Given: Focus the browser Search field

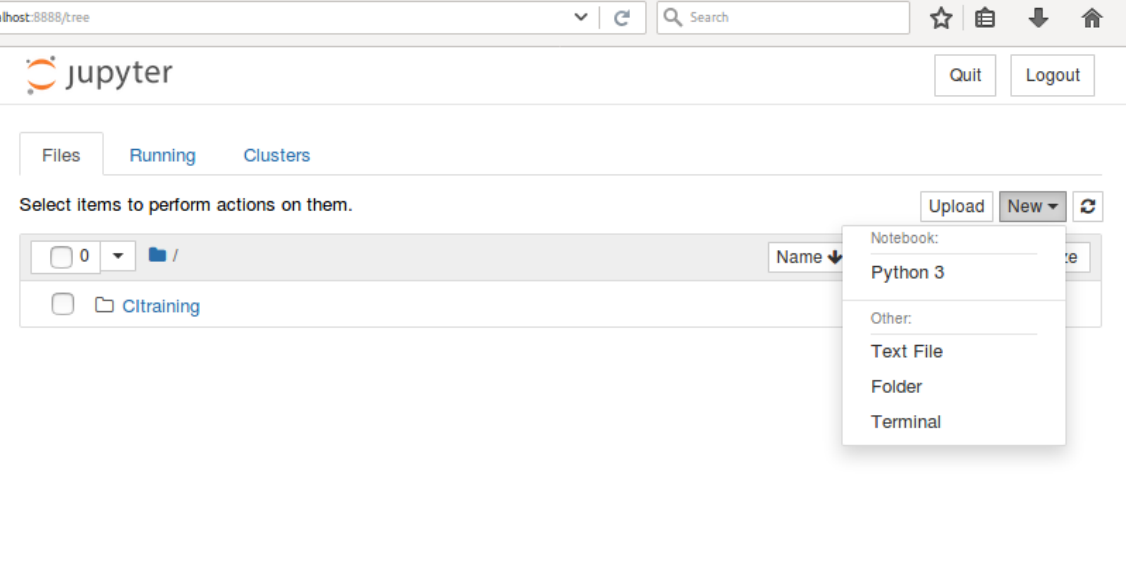Looking at the screenshot, I should 790,18.
